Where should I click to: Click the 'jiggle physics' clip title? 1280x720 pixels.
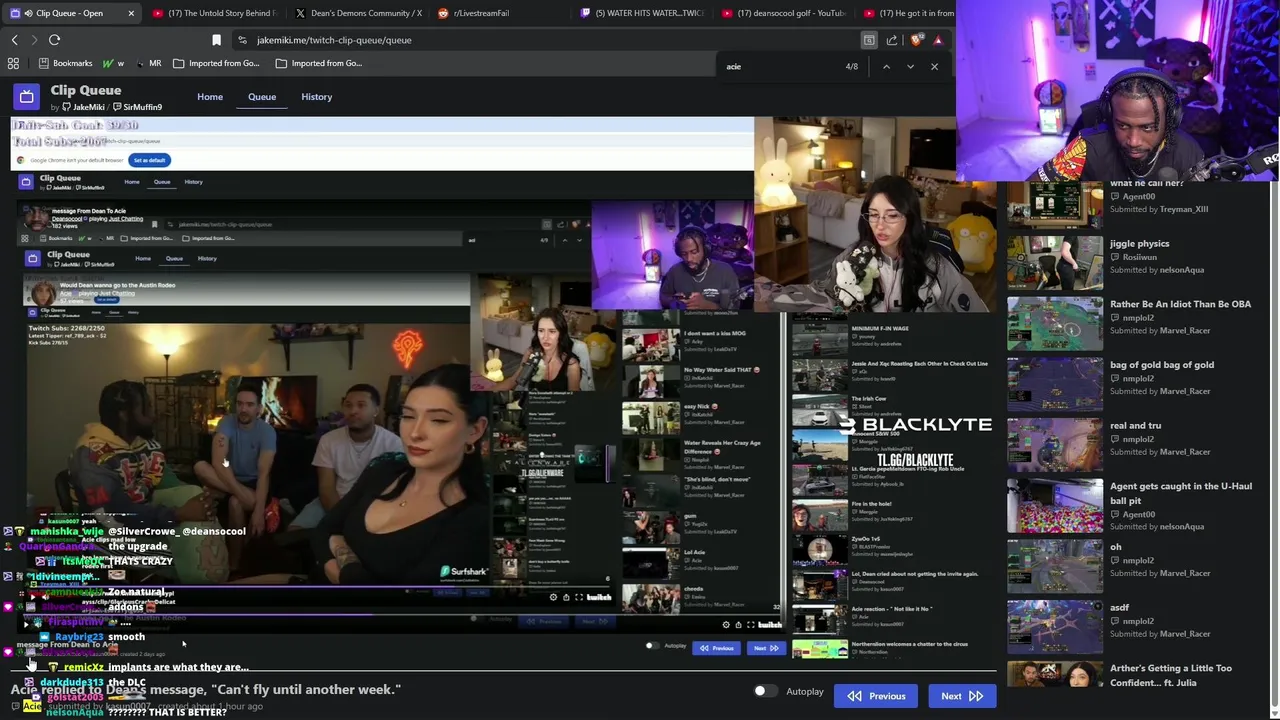[1139, 244]
